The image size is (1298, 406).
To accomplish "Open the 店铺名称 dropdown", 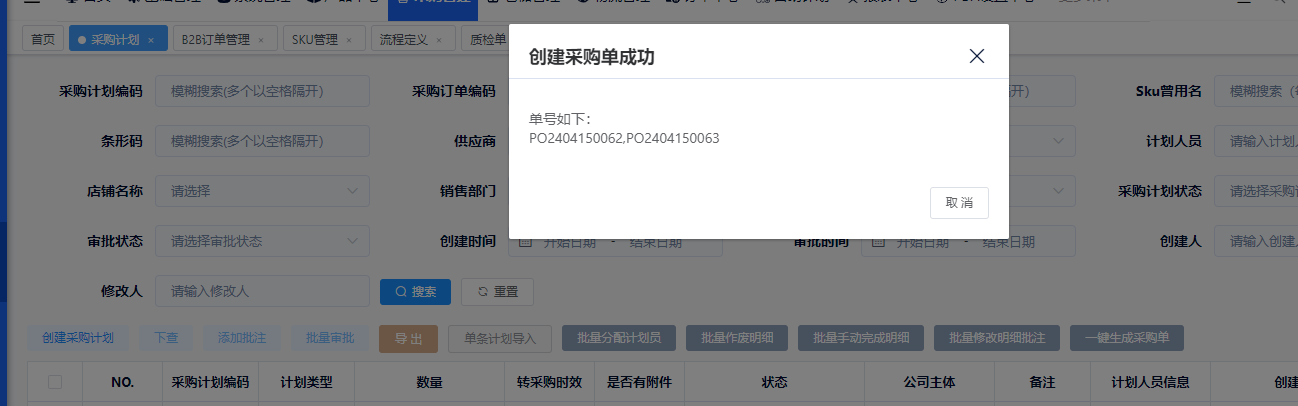I will click(262, 191).
